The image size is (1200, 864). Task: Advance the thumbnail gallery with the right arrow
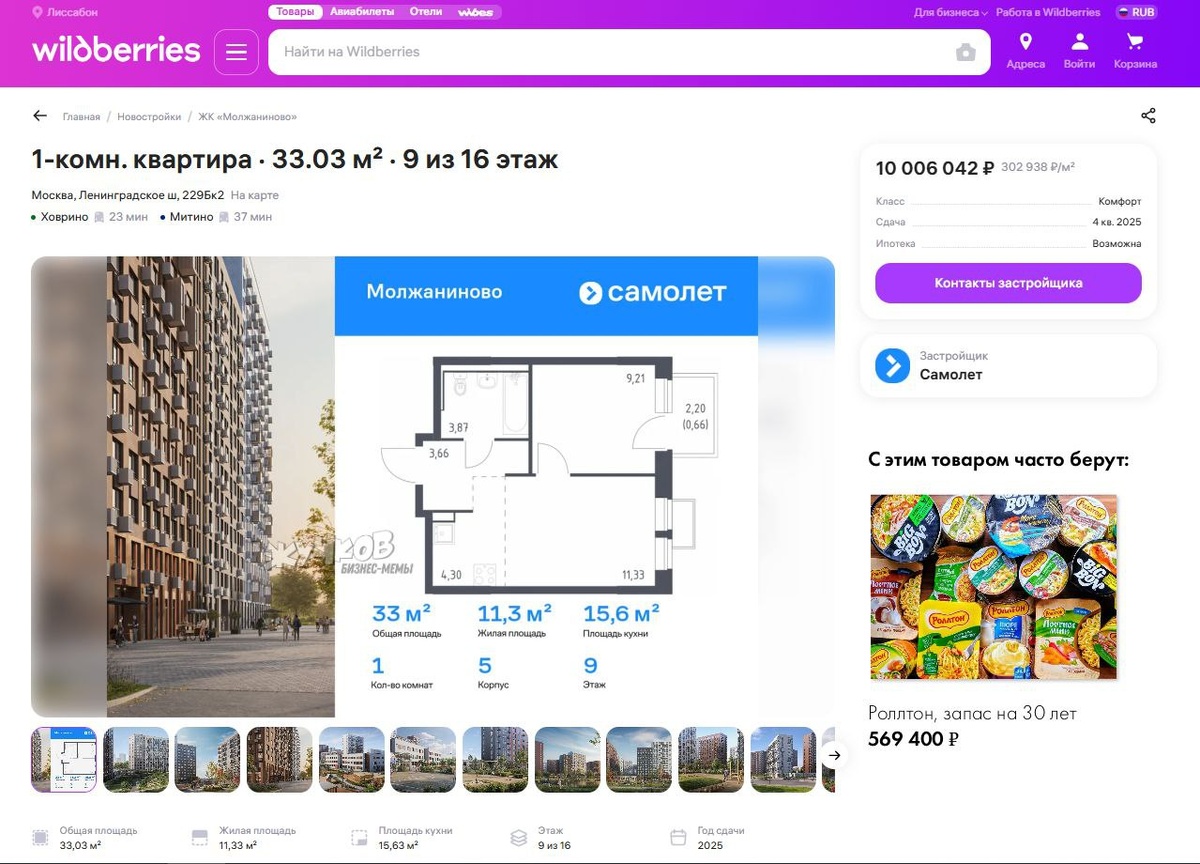coord(835,755)
